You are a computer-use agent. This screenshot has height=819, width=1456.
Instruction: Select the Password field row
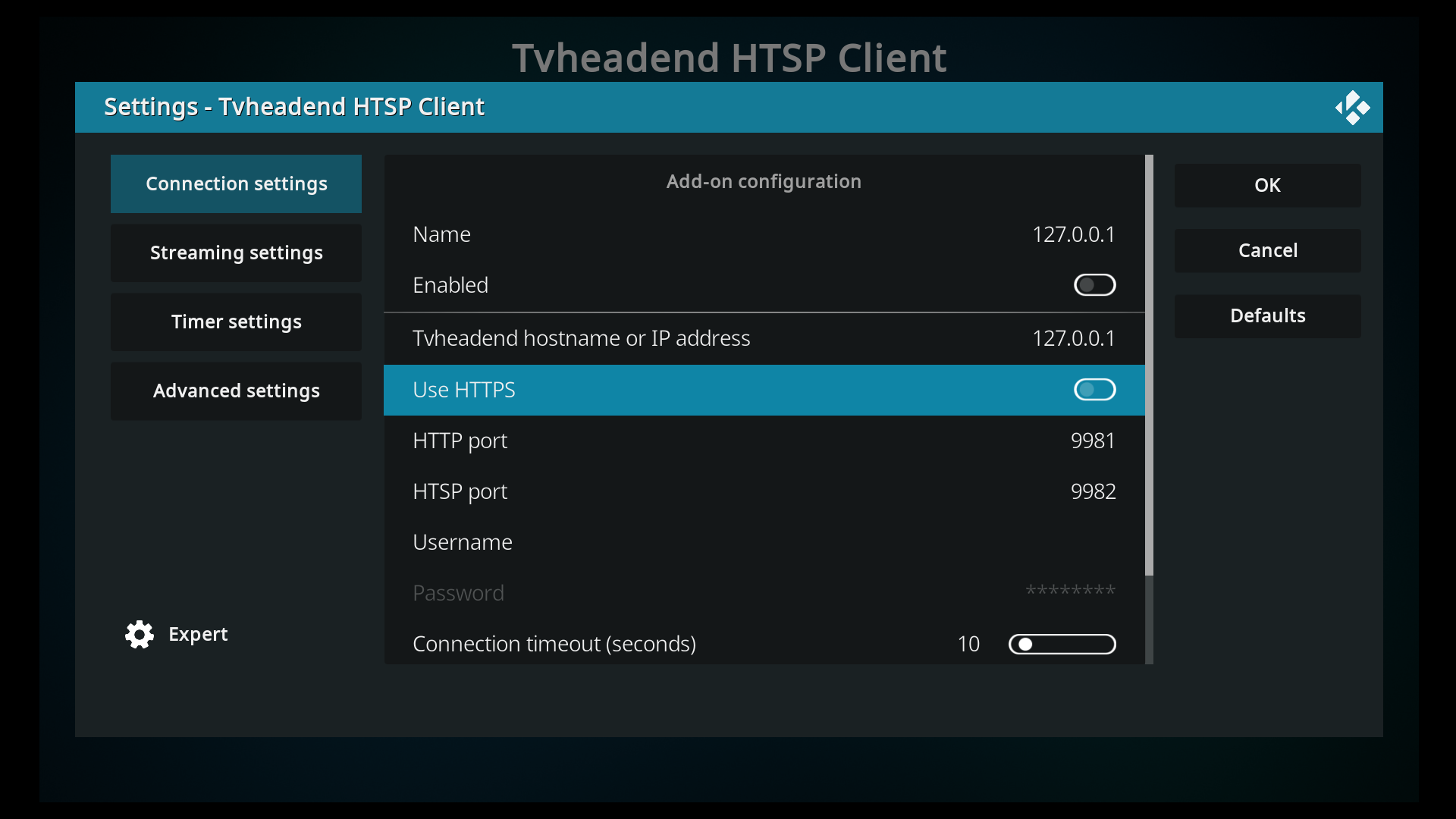coord(764,593)
